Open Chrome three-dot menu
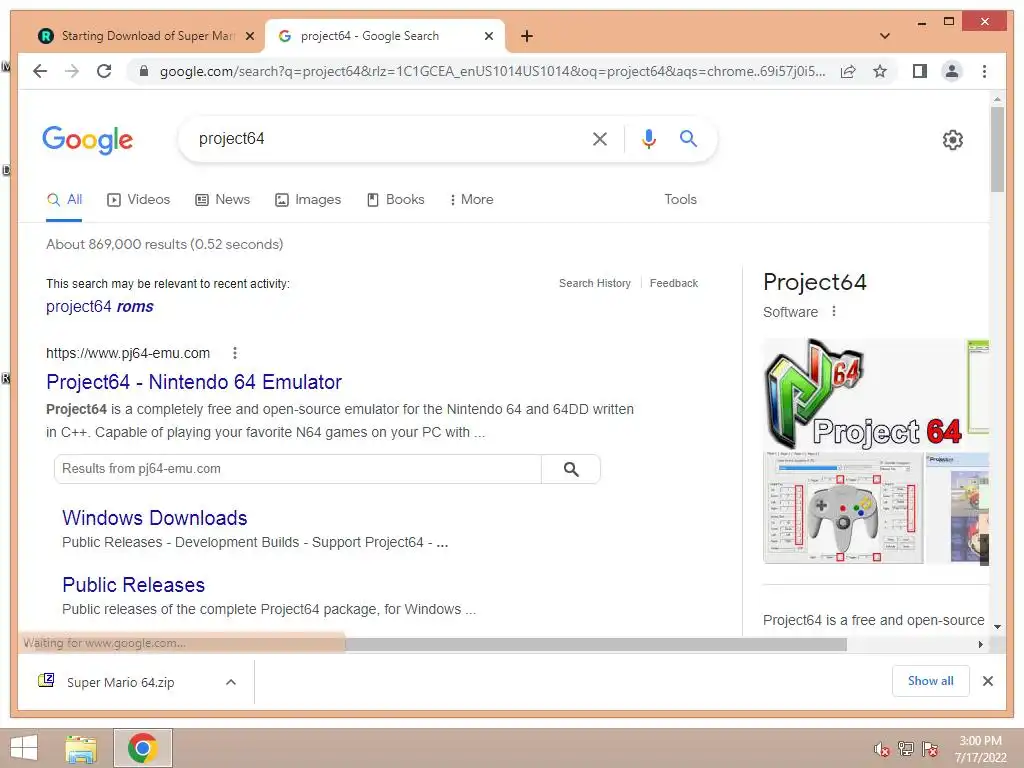Viewport: 1024px width, 768px height. tap(984, 71)
